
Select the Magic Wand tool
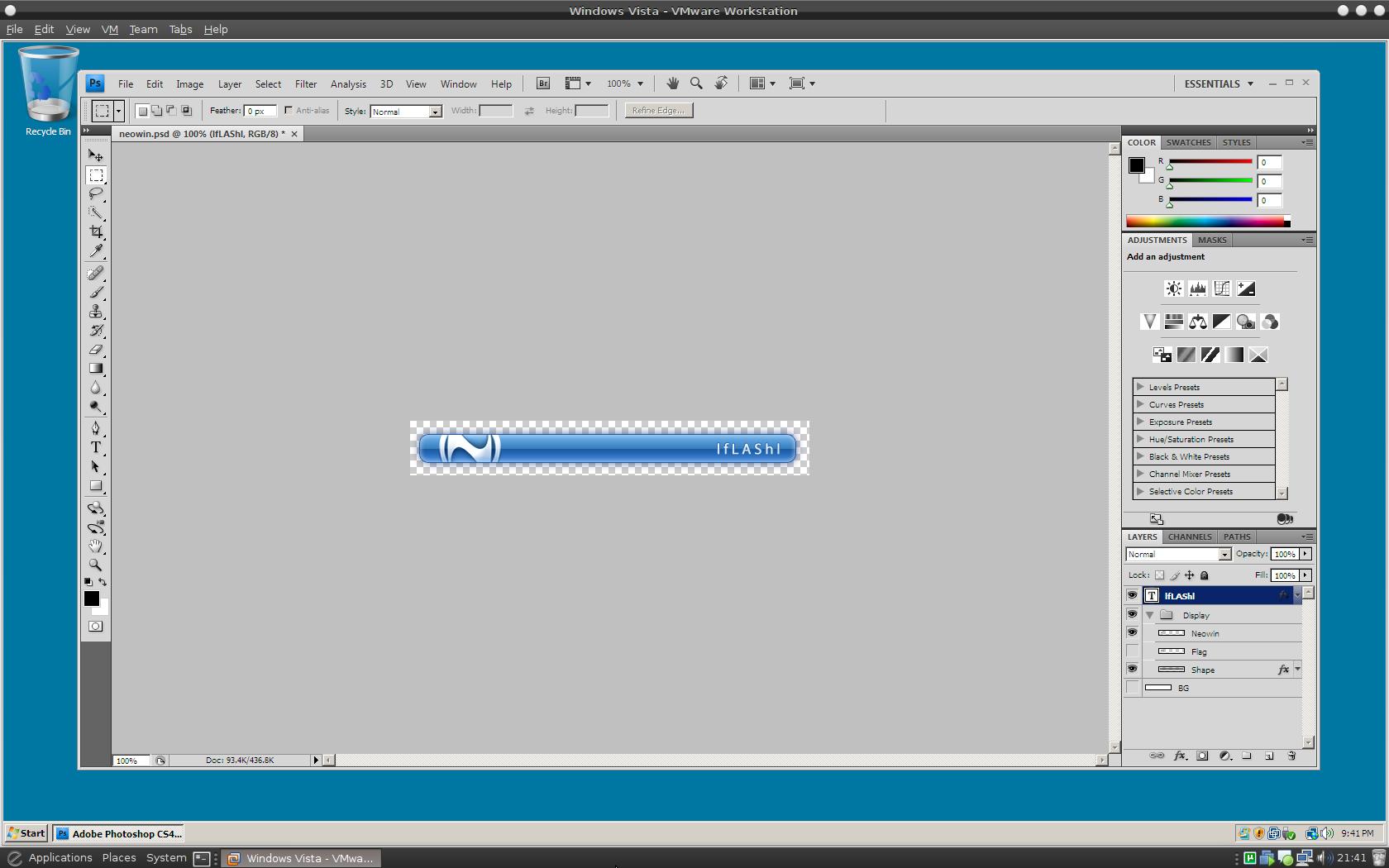click(96, 212)
